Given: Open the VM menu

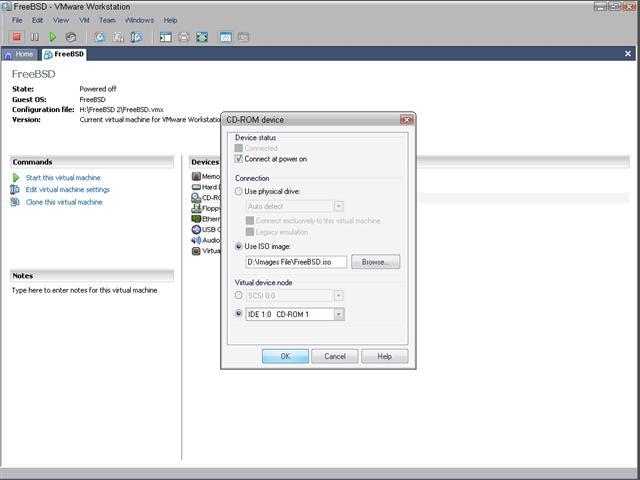Looking at the screenshot, I should 84,20.
